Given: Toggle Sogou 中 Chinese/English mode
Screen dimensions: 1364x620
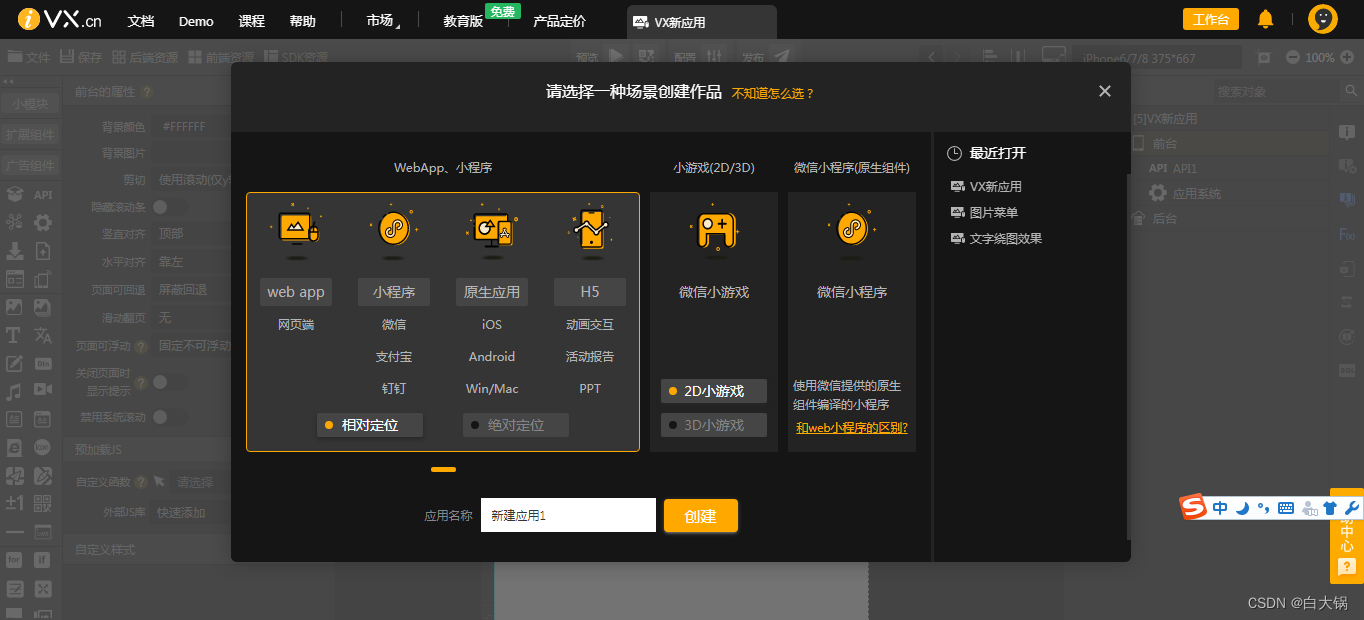Looking at the screenshot, I should 1220,508.
